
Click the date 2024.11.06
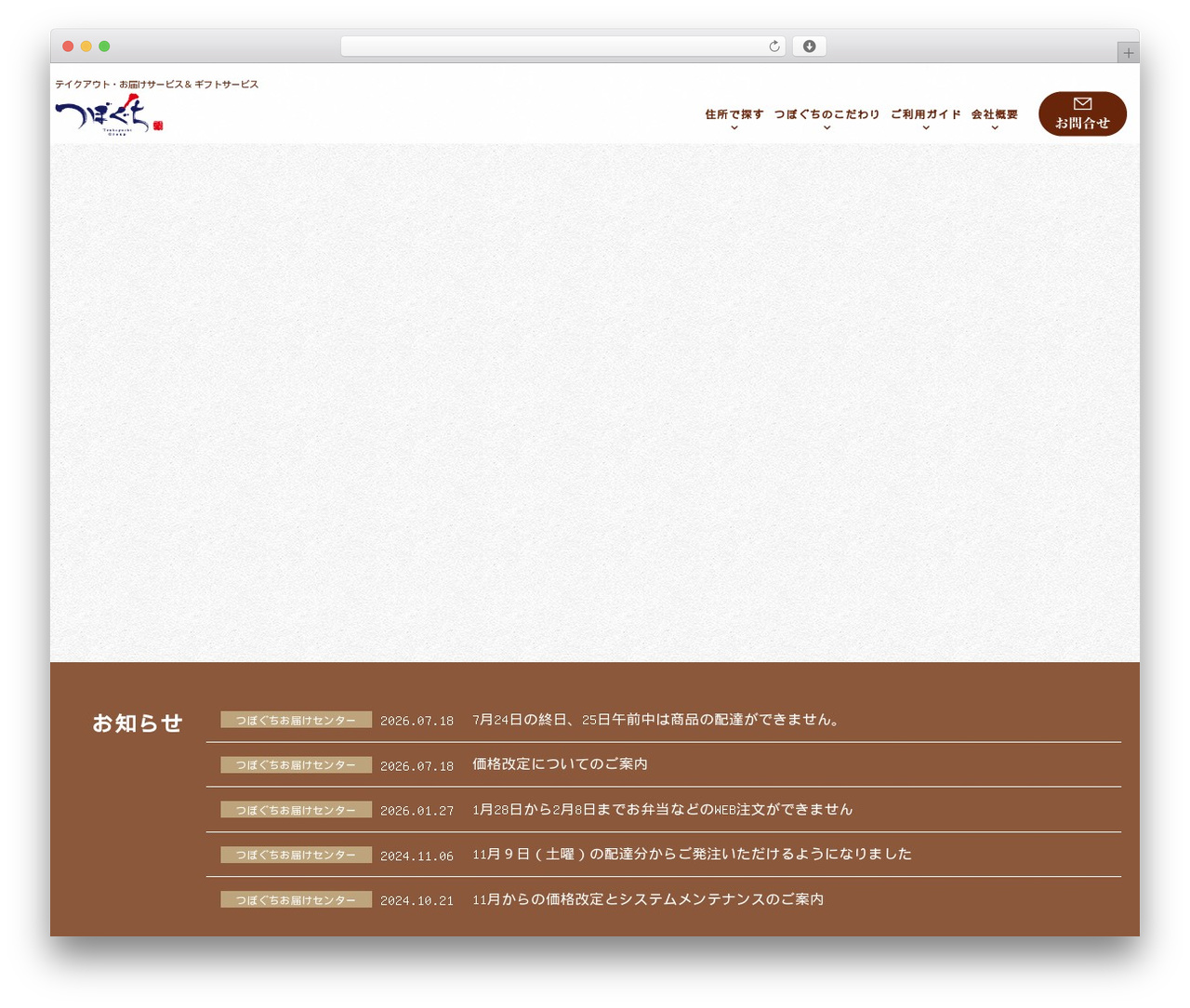coord(416,855)
